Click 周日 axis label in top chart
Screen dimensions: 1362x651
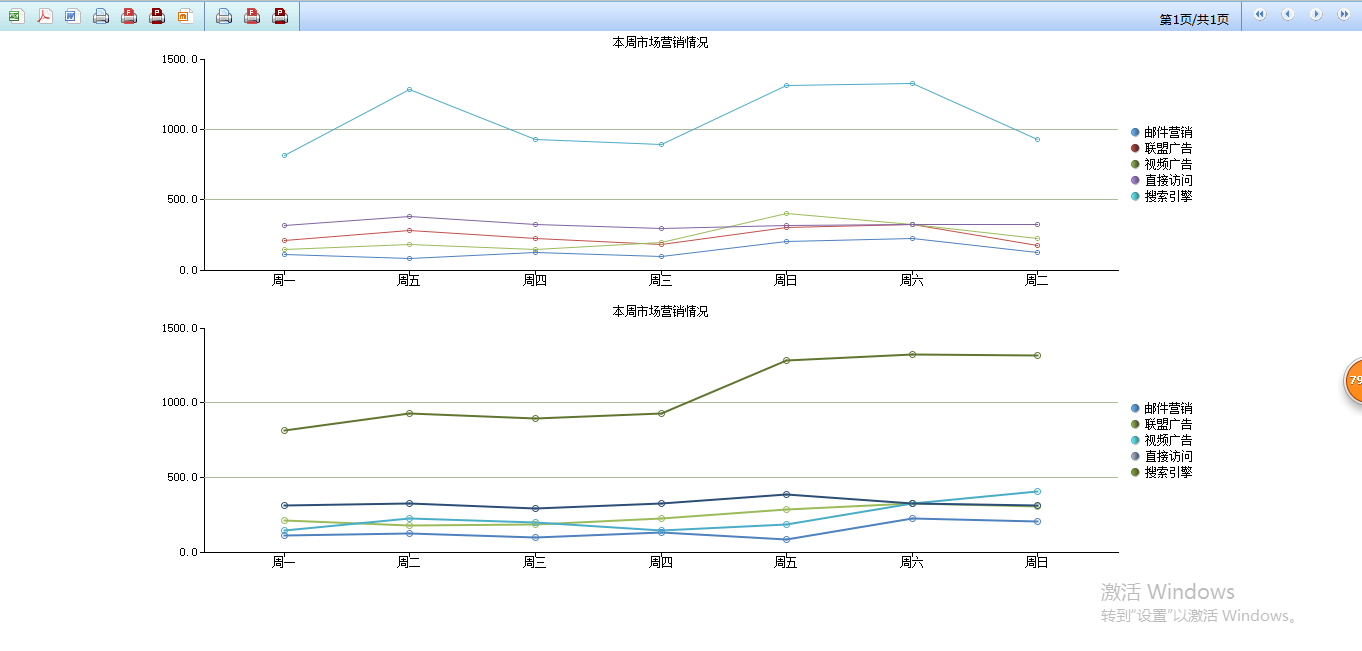(x=786, y=280)
